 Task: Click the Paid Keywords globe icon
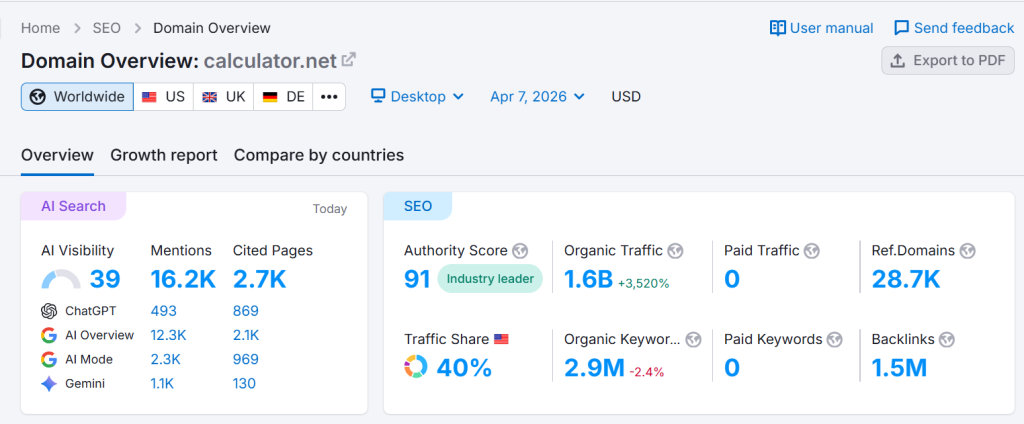[834, 339]
